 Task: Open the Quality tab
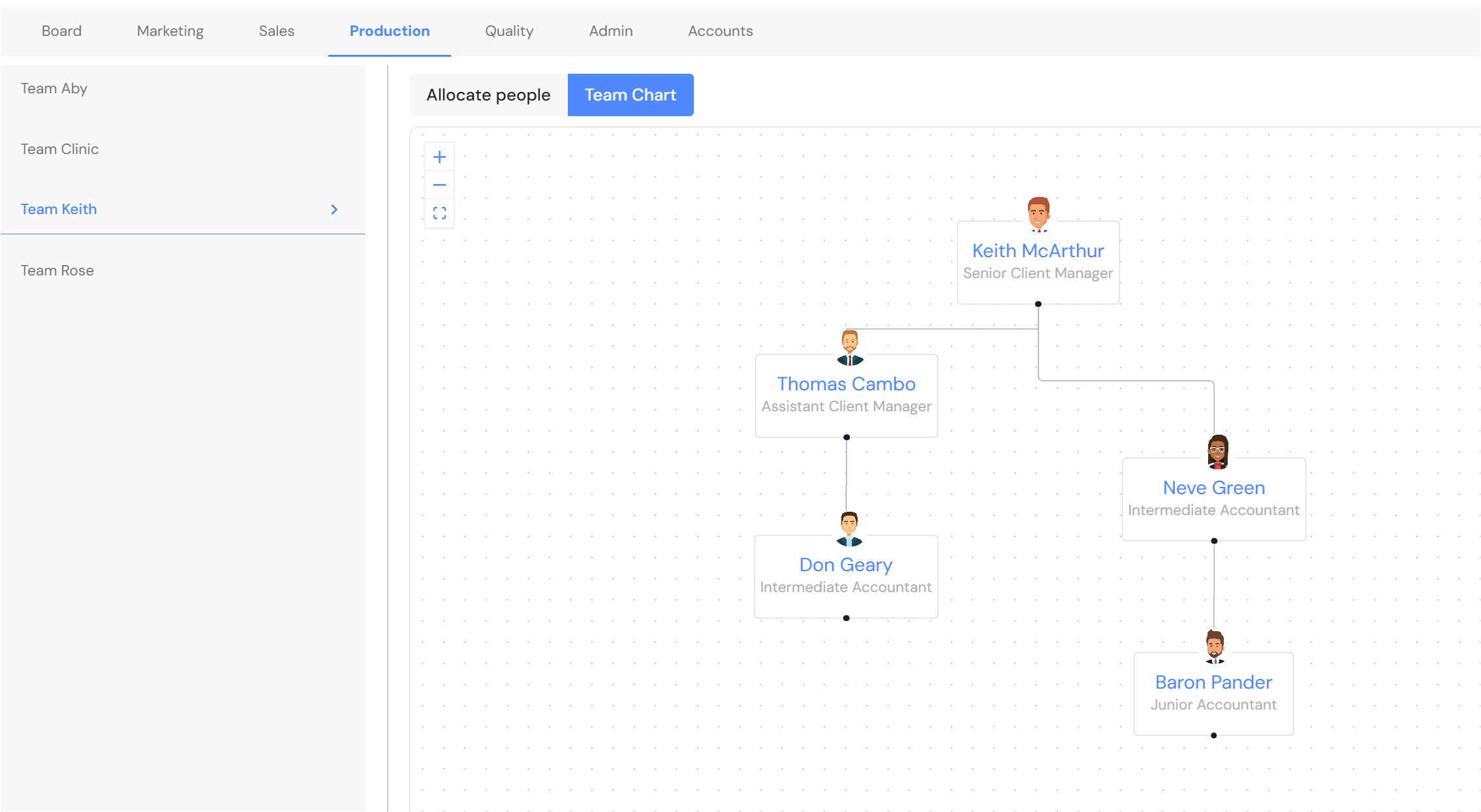(509, 31)
